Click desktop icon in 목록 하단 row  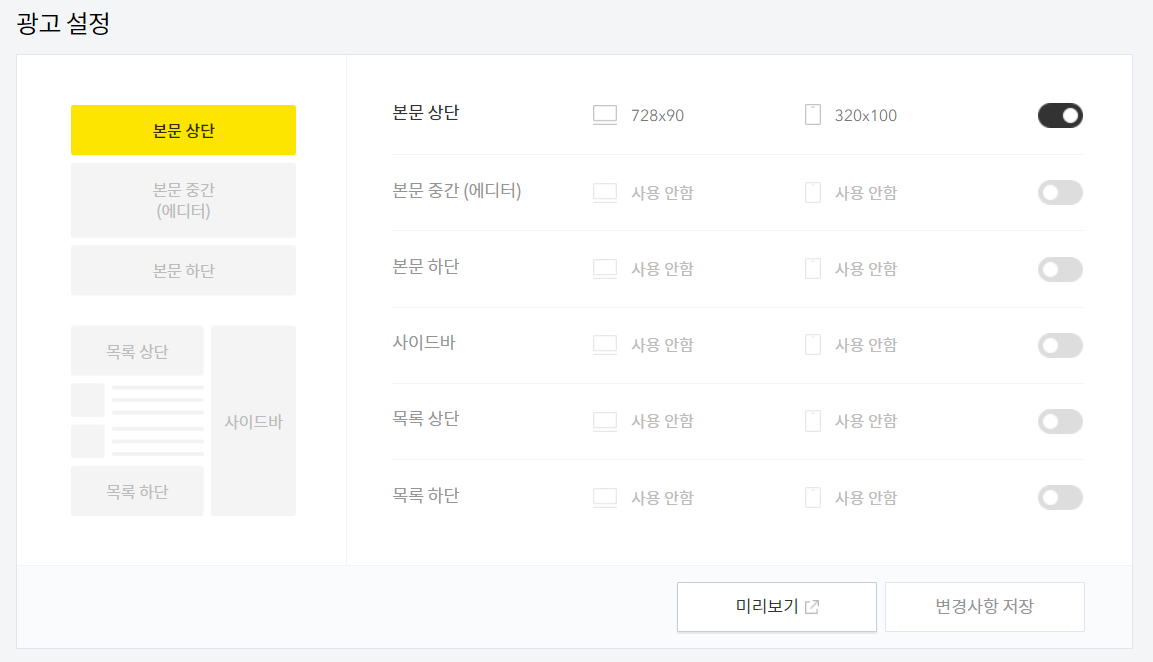pyautogui.click(x=604, y=498)
